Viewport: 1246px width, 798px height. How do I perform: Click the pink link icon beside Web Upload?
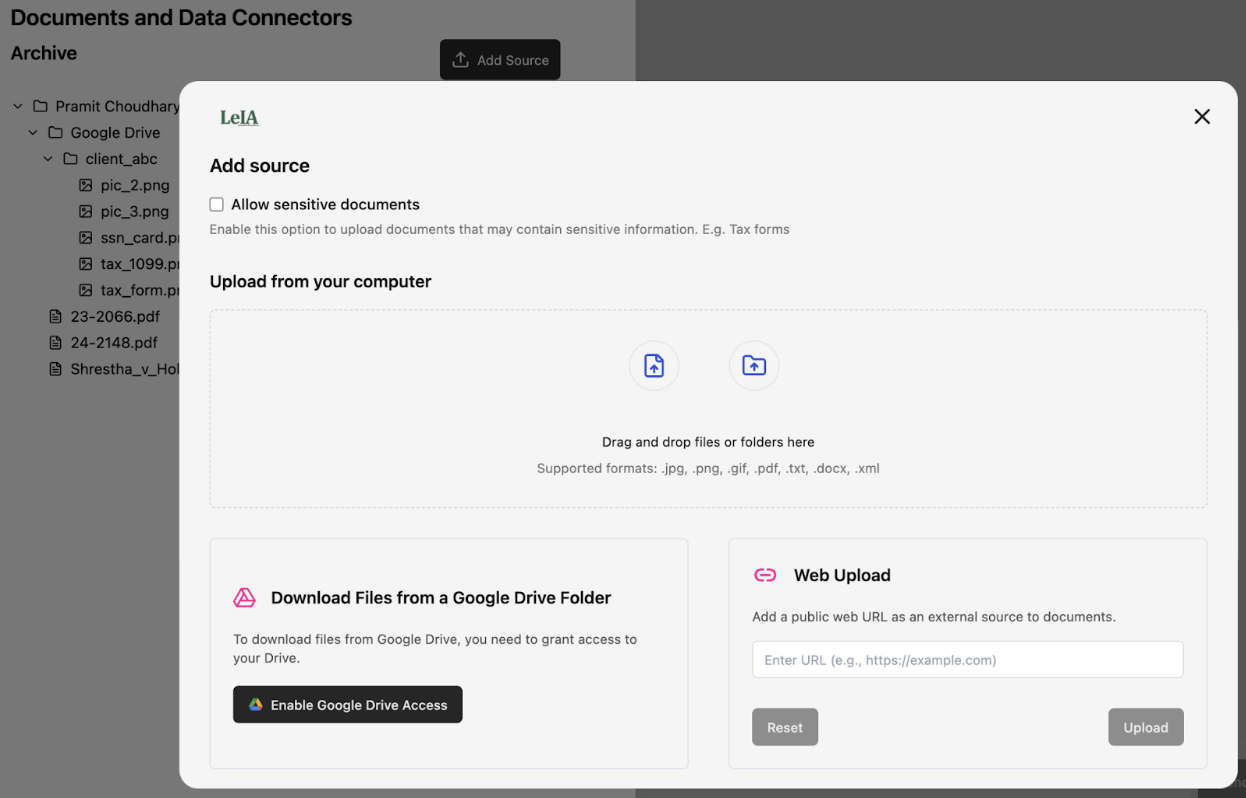765,575
